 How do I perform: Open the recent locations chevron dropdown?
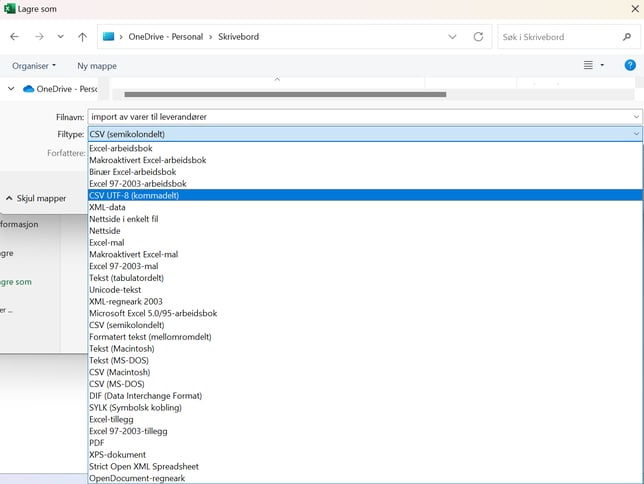pyautogui.click(x=60, y=37)
